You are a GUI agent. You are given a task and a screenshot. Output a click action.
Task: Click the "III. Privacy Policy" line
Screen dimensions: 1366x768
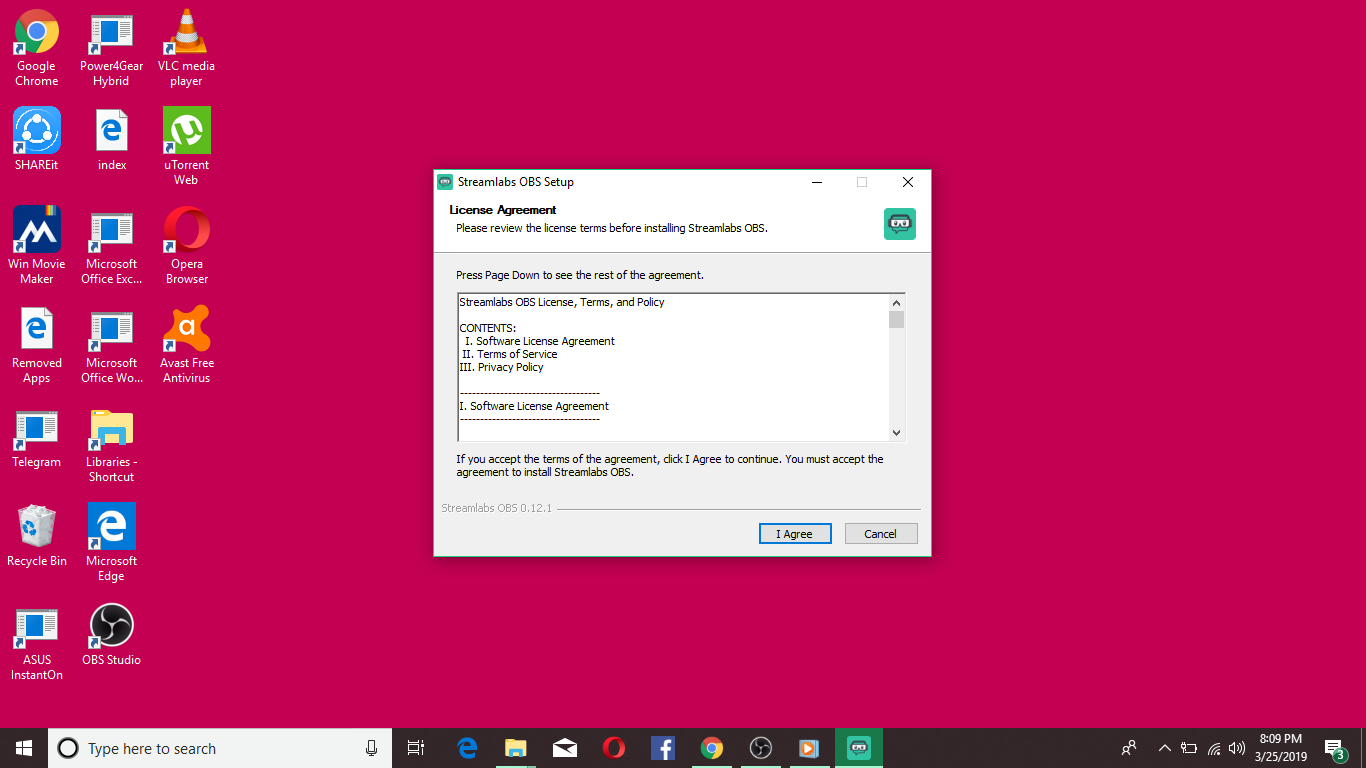501,367
